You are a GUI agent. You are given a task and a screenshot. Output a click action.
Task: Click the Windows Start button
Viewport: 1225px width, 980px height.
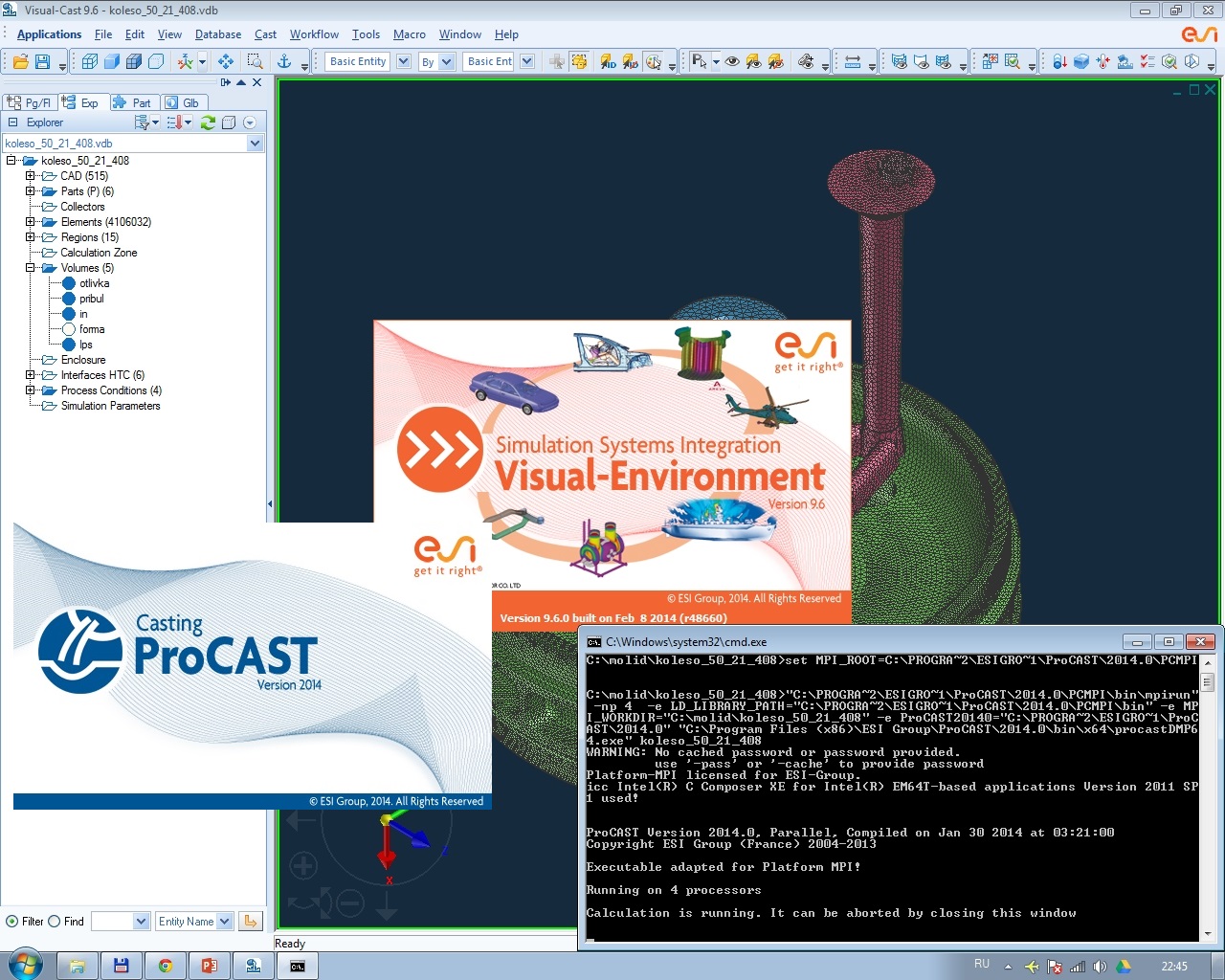tap(24, 965)
